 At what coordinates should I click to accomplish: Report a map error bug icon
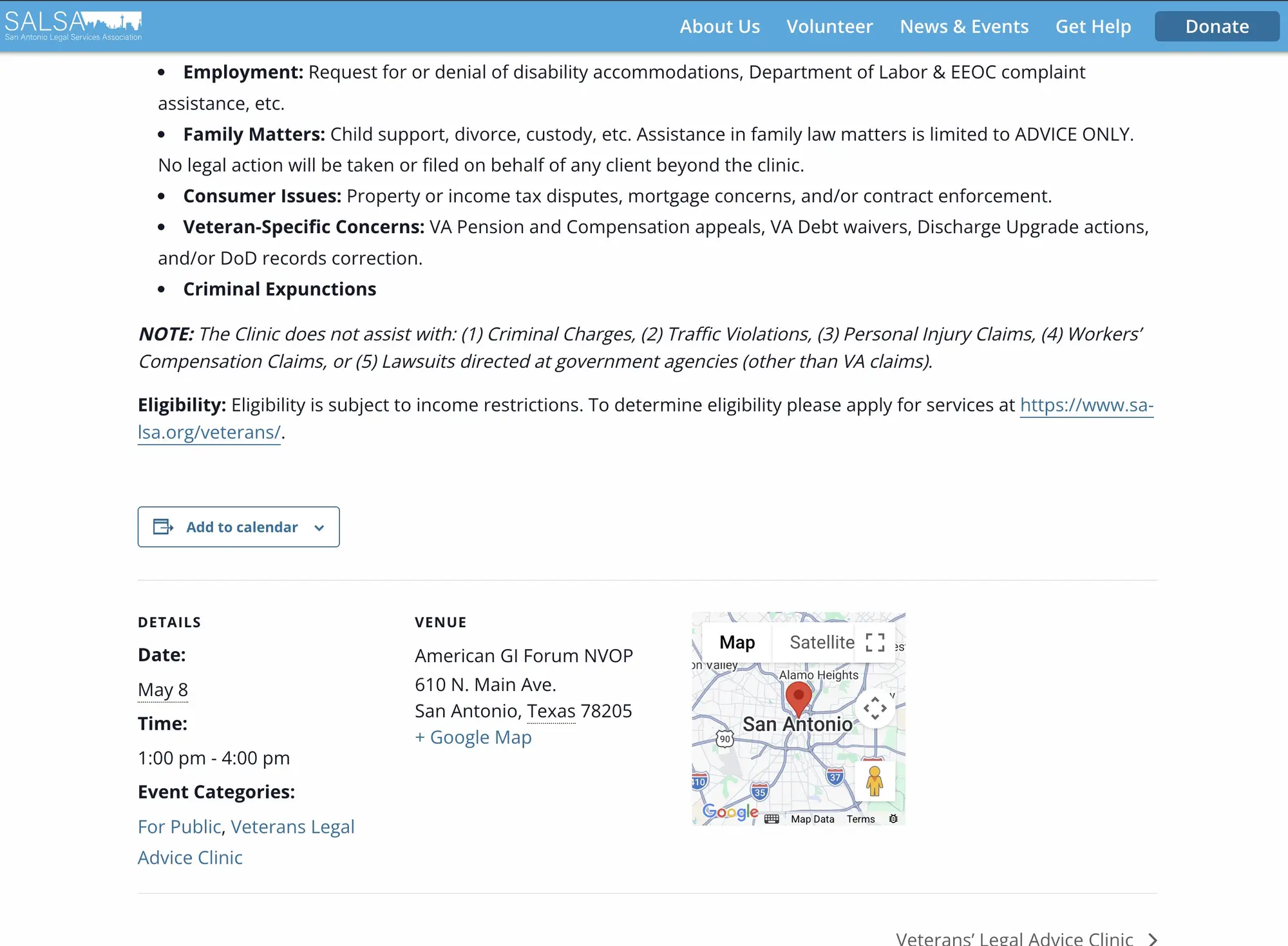pos(893,819)
